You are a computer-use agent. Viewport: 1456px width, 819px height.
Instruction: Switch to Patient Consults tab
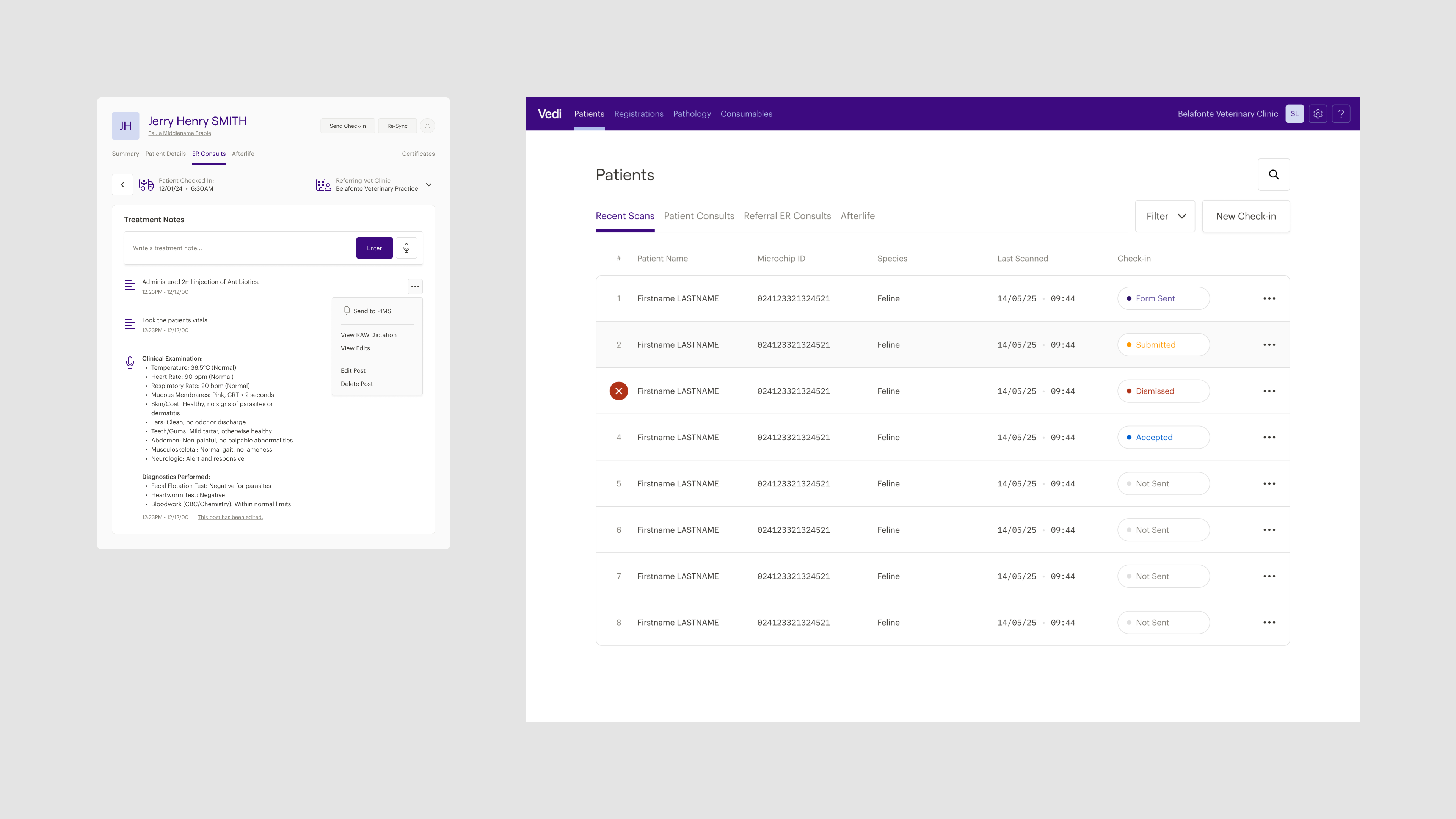click(x=698, y=216)
